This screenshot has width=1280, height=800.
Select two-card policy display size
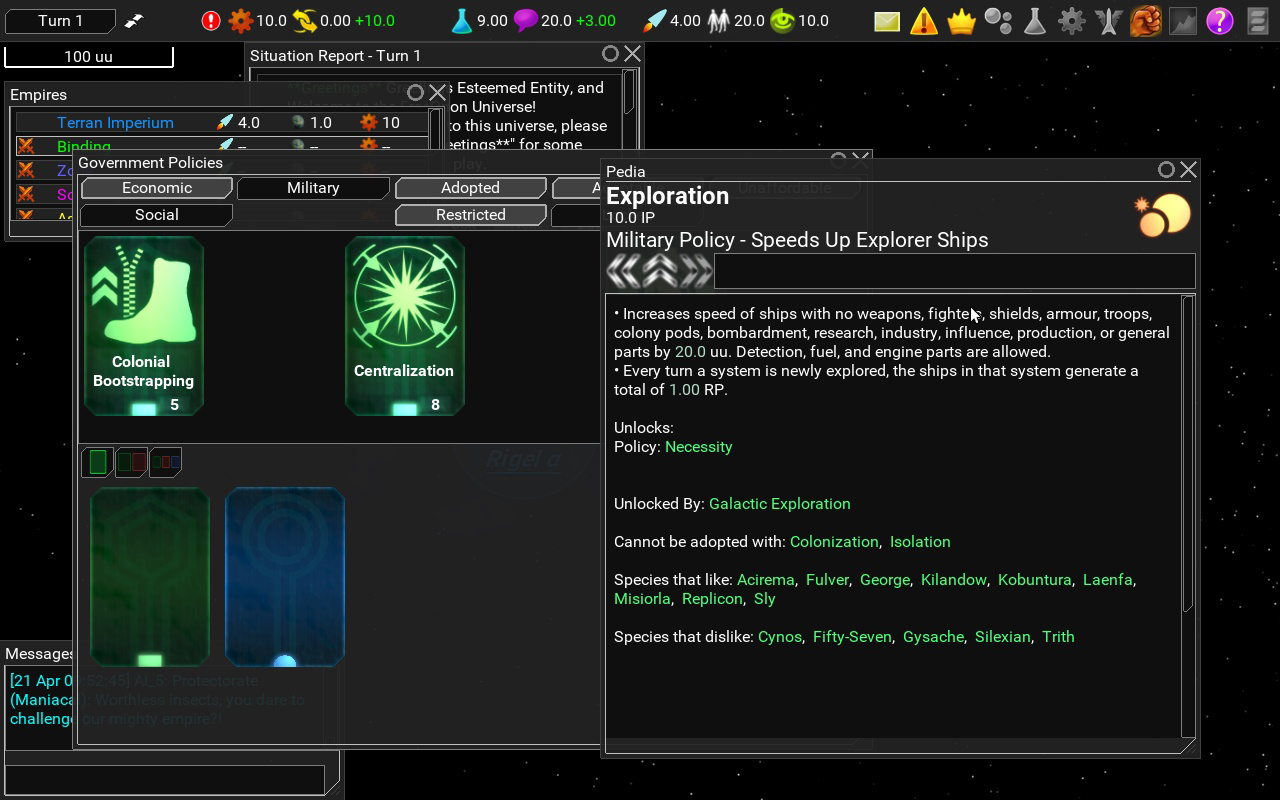131,462
